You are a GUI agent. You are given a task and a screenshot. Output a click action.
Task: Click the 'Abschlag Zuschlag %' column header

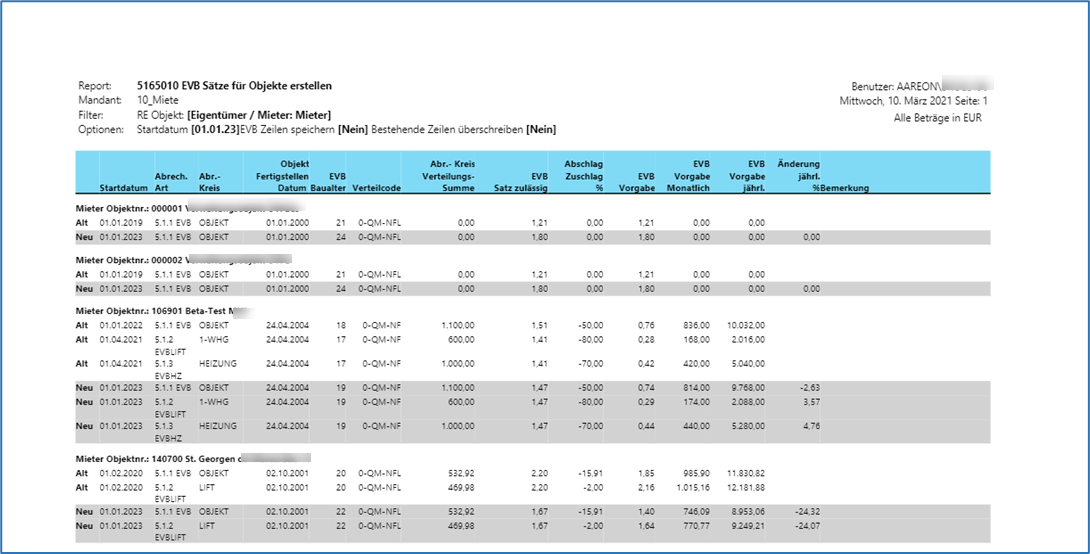pyautogui.click(x=584, y=175)
